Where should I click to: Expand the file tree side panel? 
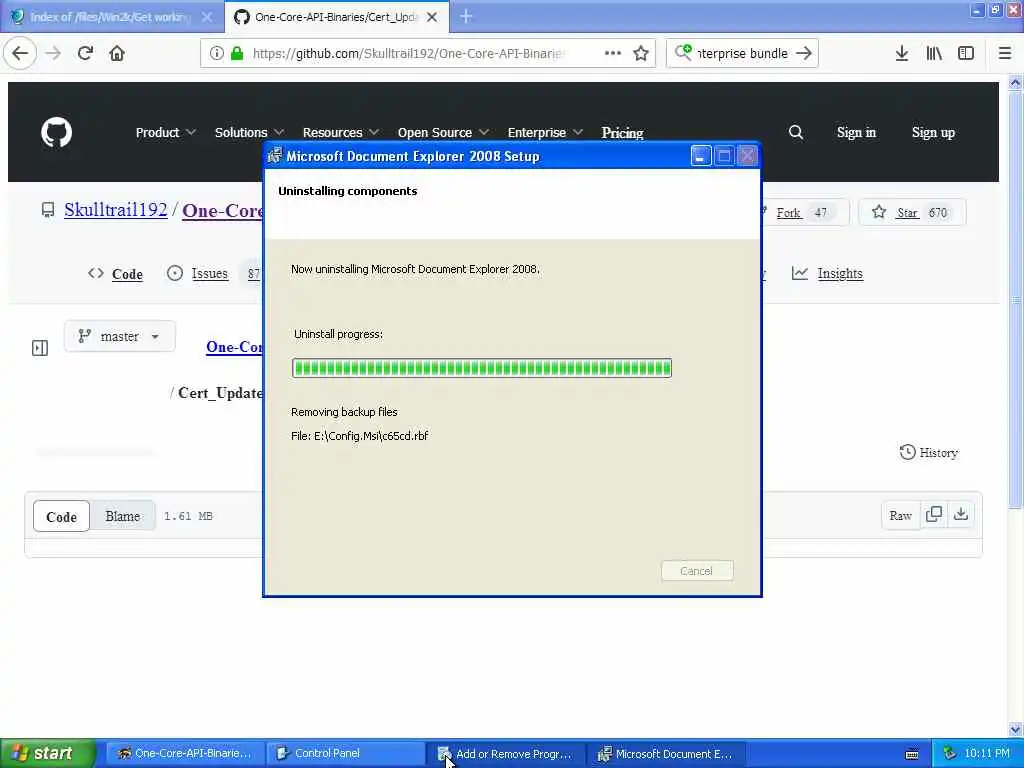40,347
